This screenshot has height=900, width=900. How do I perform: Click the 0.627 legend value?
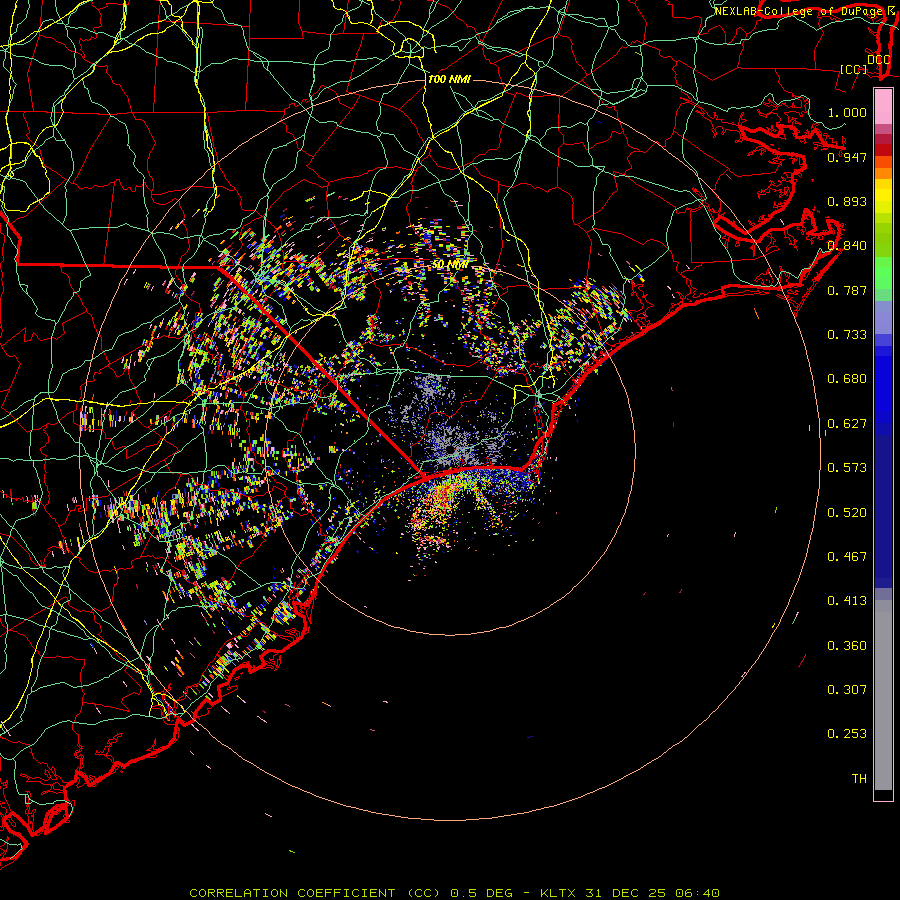click(x=847, y=423)
